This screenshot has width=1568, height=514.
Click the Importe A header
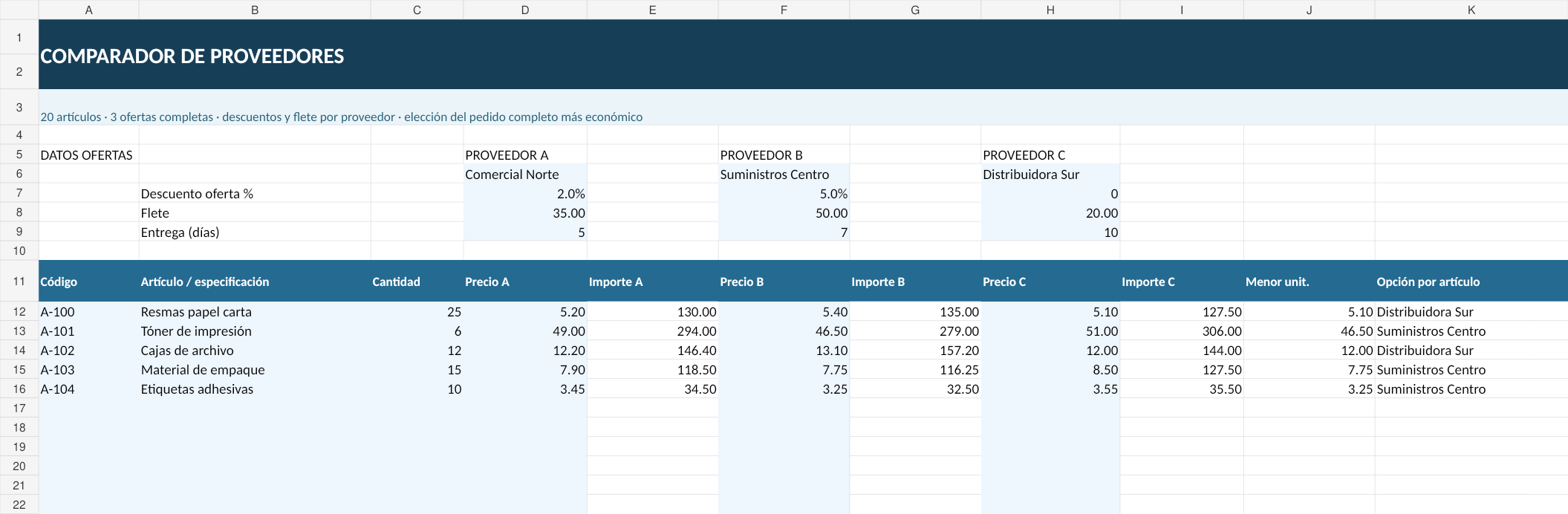(x=652, y=281)
